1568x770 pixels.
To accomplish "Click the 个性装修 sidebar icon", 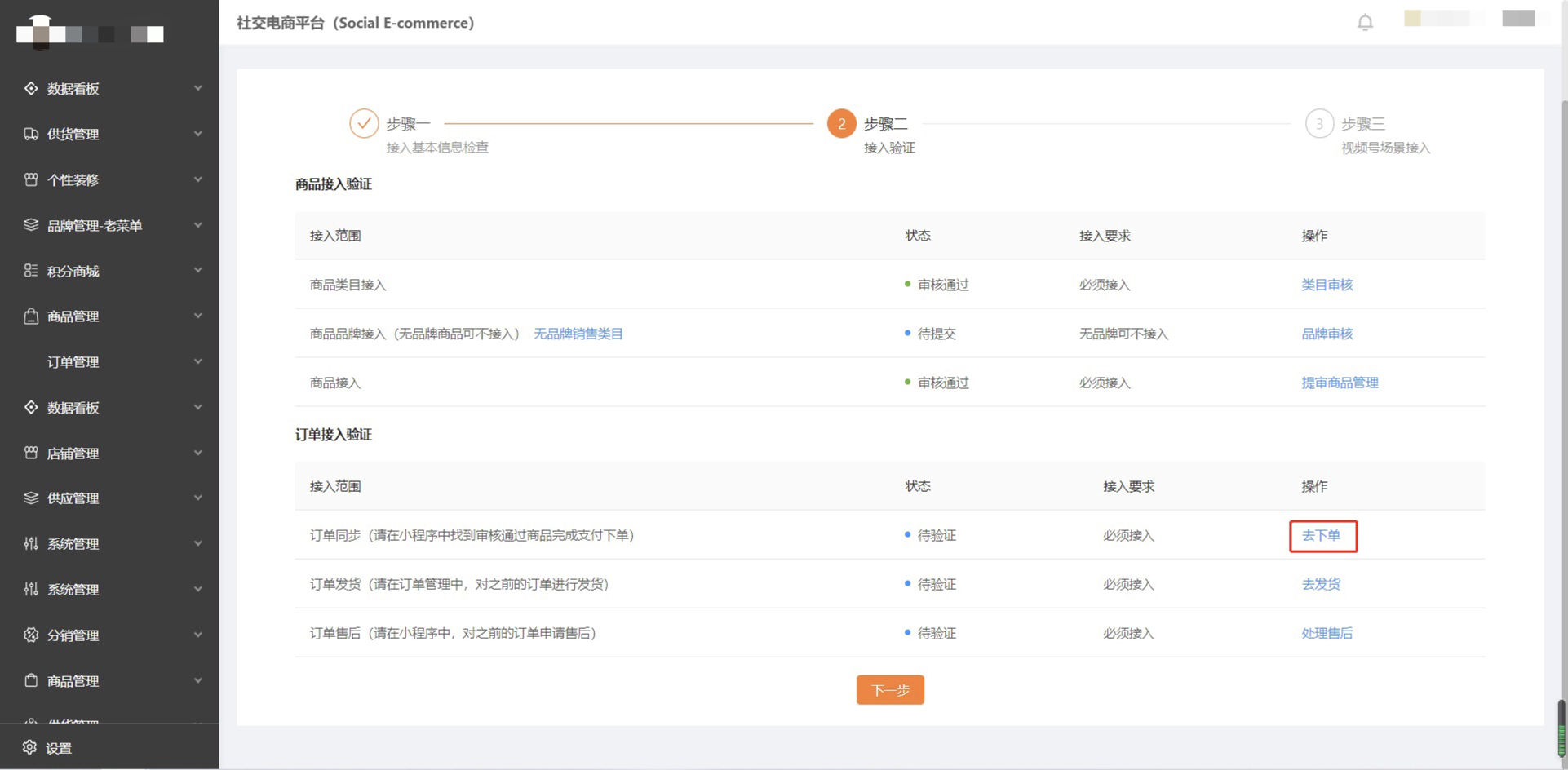I will (x=31, y=179).
